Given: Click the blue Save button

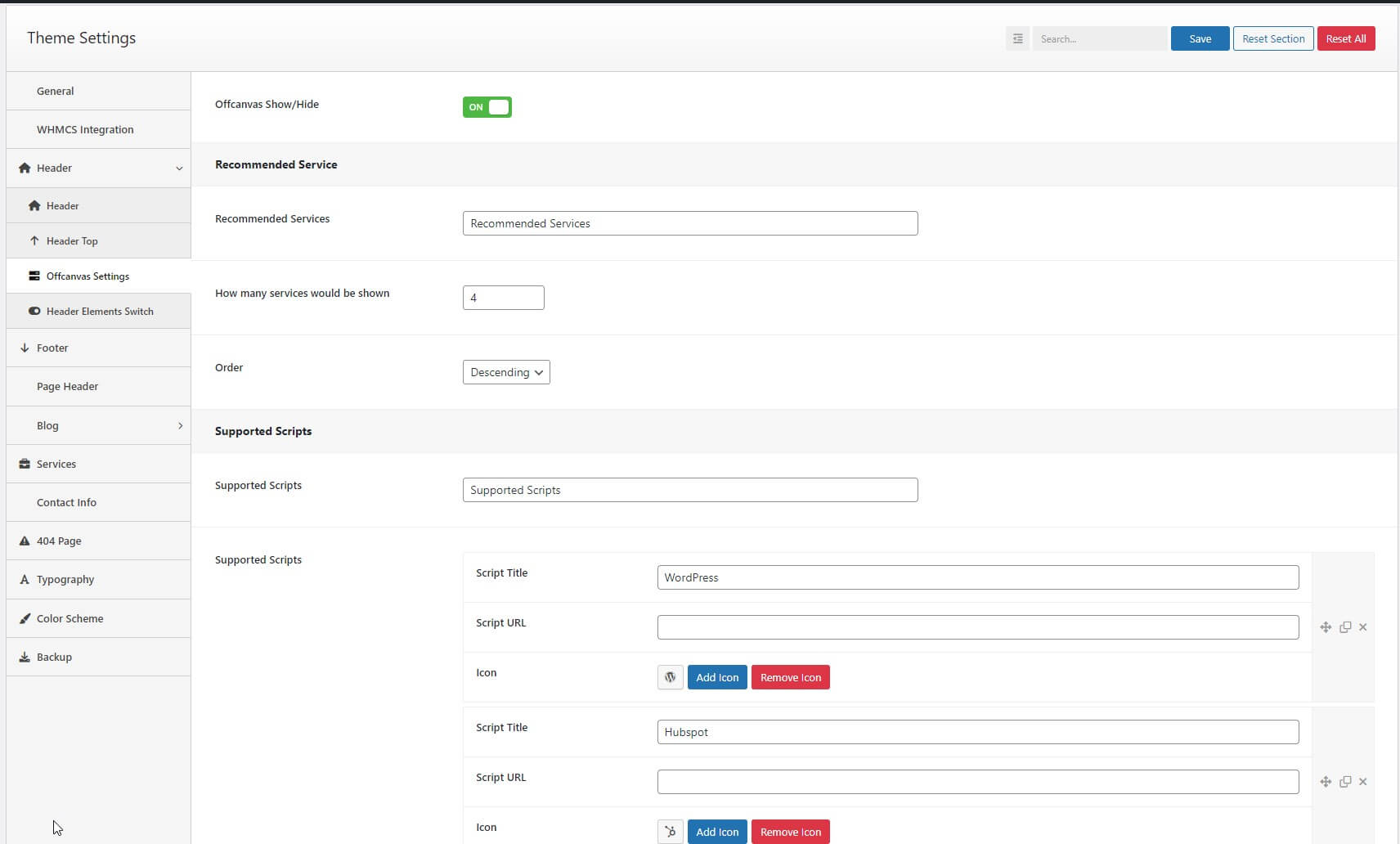Looking at the screenshot, I should click(1200, 38).
